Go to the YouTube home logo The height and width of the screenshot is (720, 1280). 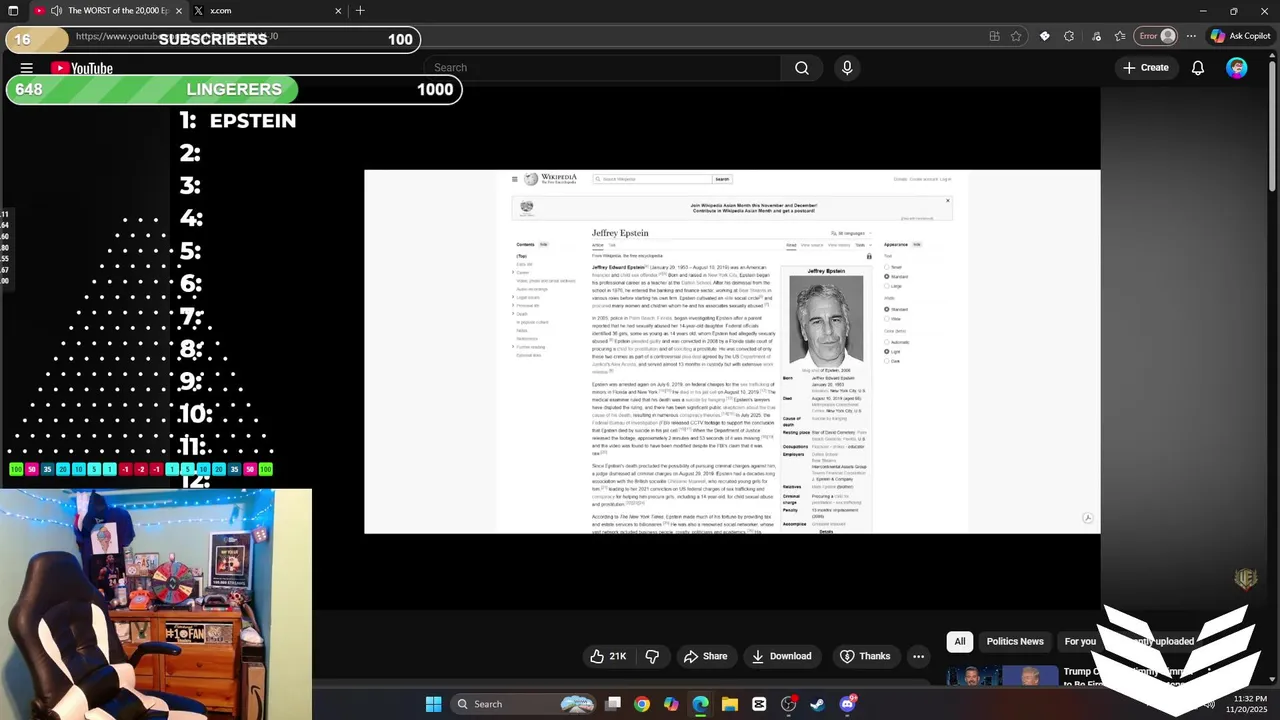pos(82,68)
